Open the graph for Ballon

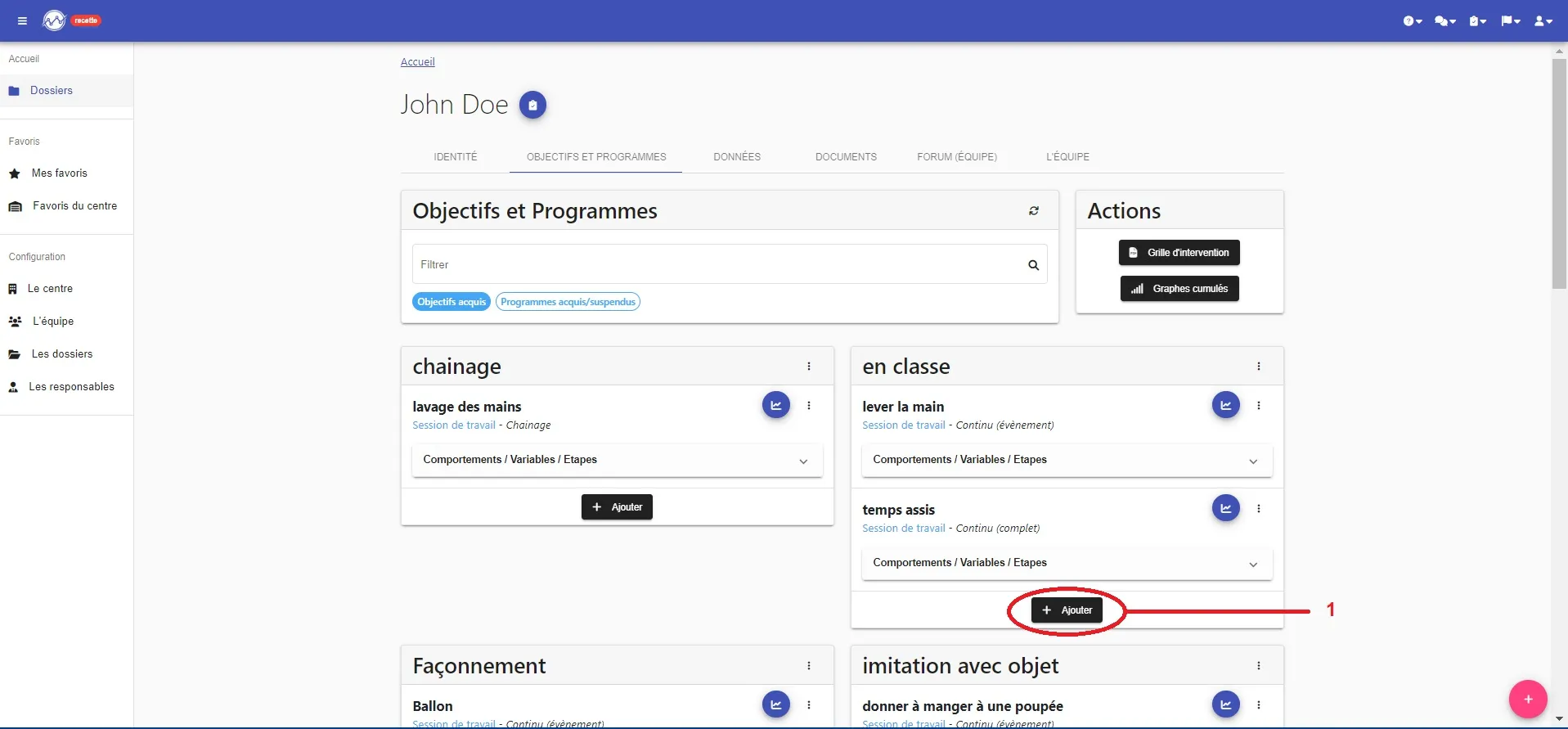pos(776,704)
